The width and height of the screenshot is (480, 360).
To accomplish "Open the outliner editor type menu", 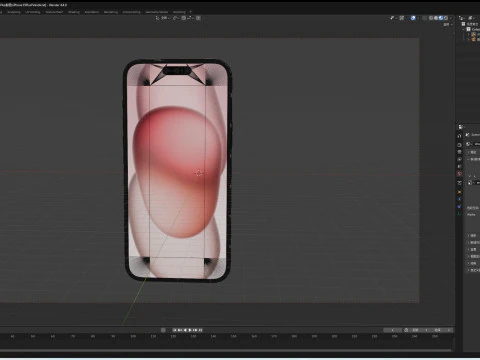I will pyautogui.click(x=462, y=18).
